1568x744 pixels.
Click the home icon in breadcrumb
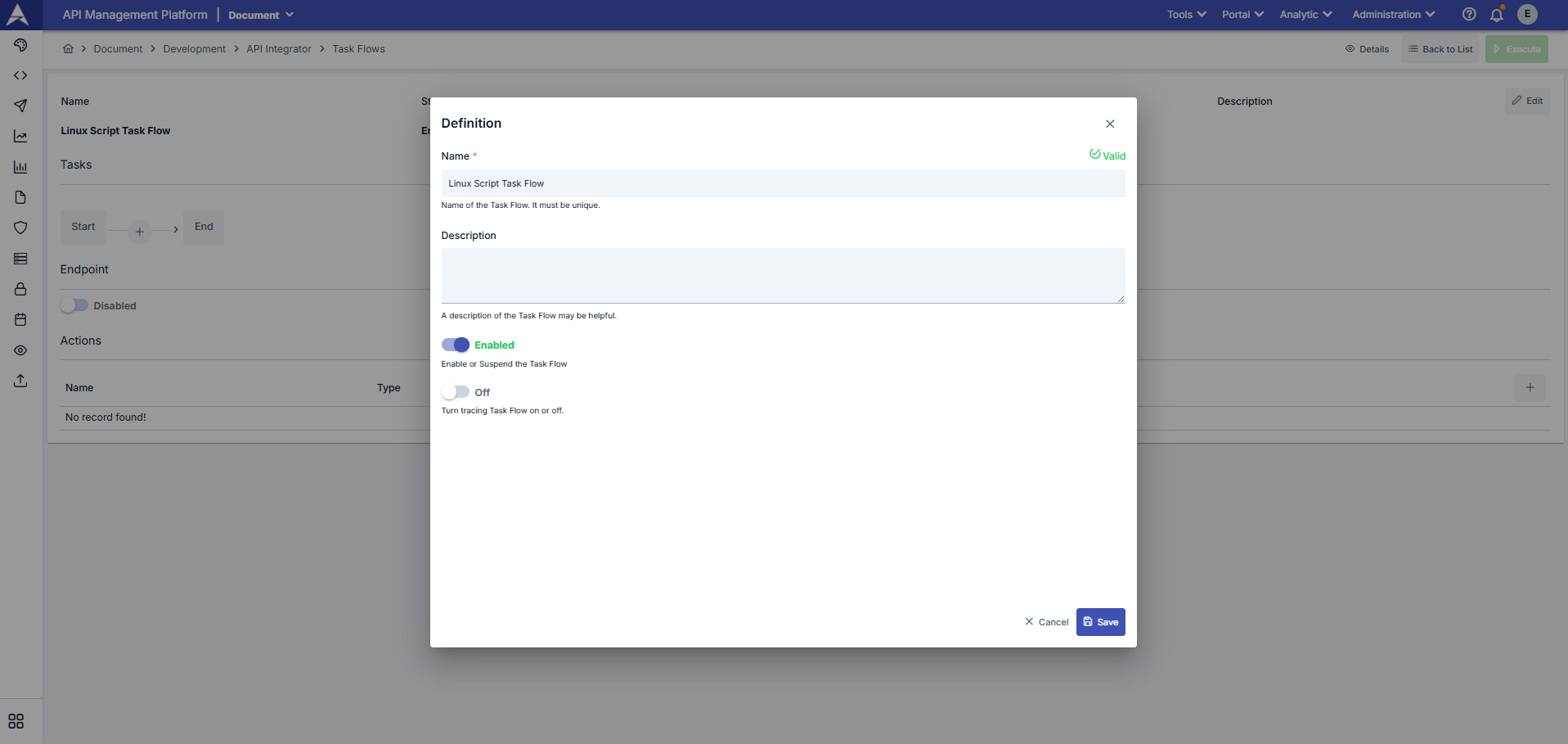68,49
